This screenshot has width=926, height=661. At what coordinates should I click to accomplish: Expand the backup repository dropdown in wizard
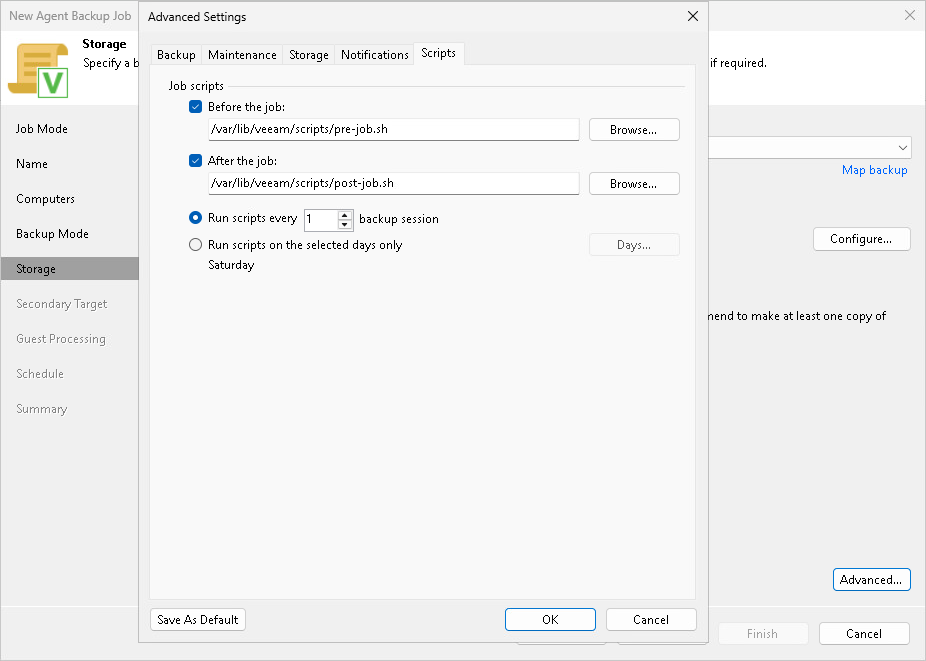pyautogui.click(x=902, y=148)
